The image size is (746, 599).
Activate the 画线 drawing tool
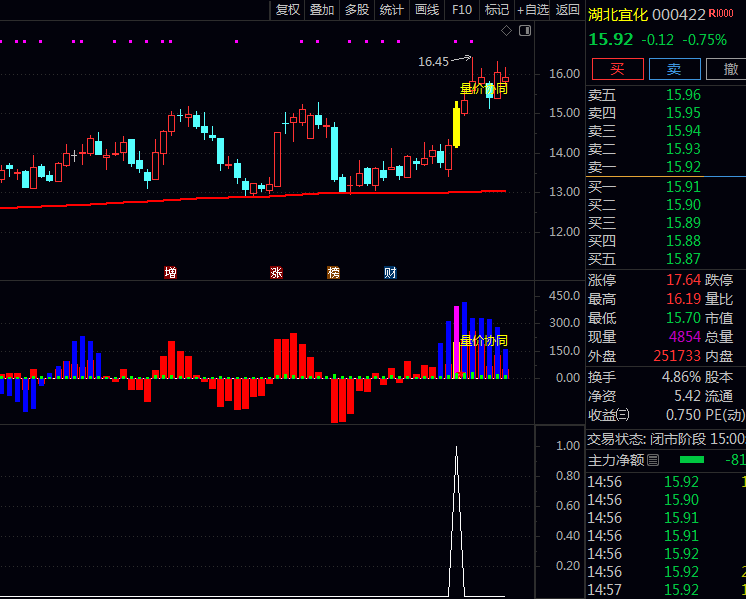click(x=427, y=10)
